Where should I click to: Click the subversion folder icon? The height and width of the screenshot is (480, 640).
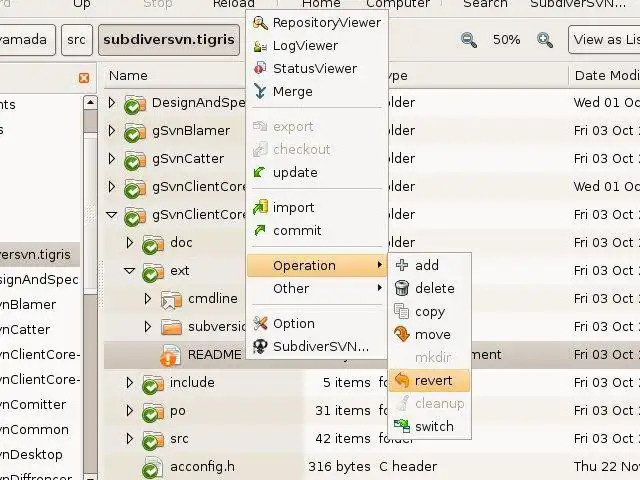tap(171, 327)
